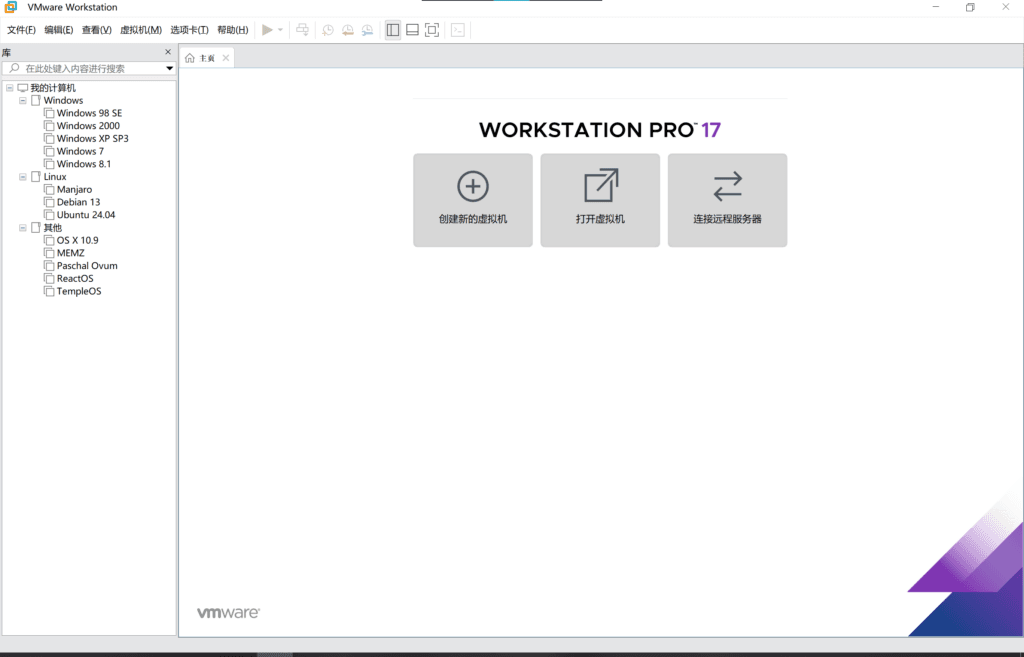Image resolution: width=1024 pixels, height=657 pixels.
Task: Select the Manjaro virtual machine
Action: (x=74, y=189)
